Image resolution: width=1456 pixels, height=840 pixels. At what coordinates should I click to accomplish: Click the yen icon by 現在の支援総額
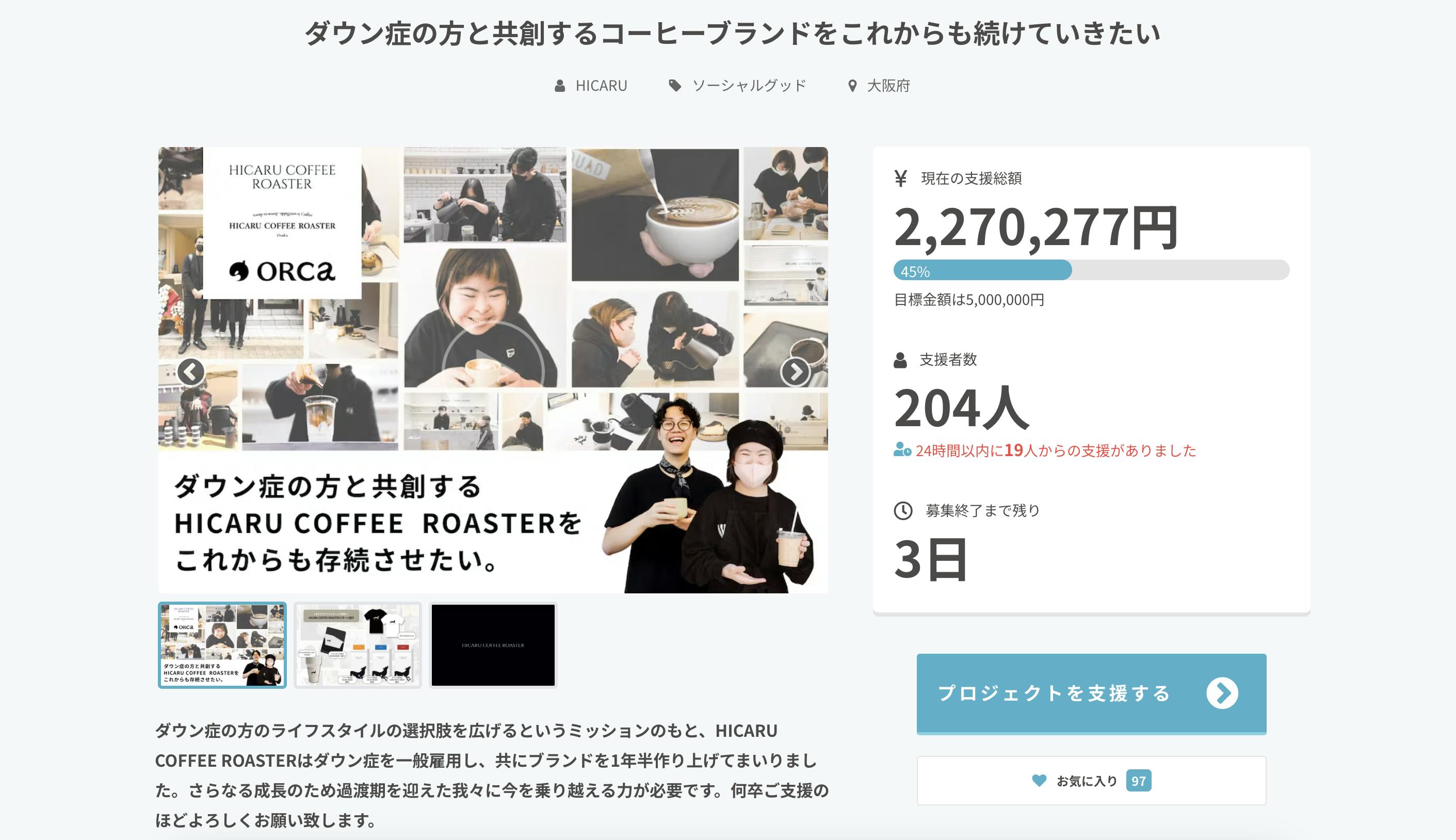coord(900,179)
